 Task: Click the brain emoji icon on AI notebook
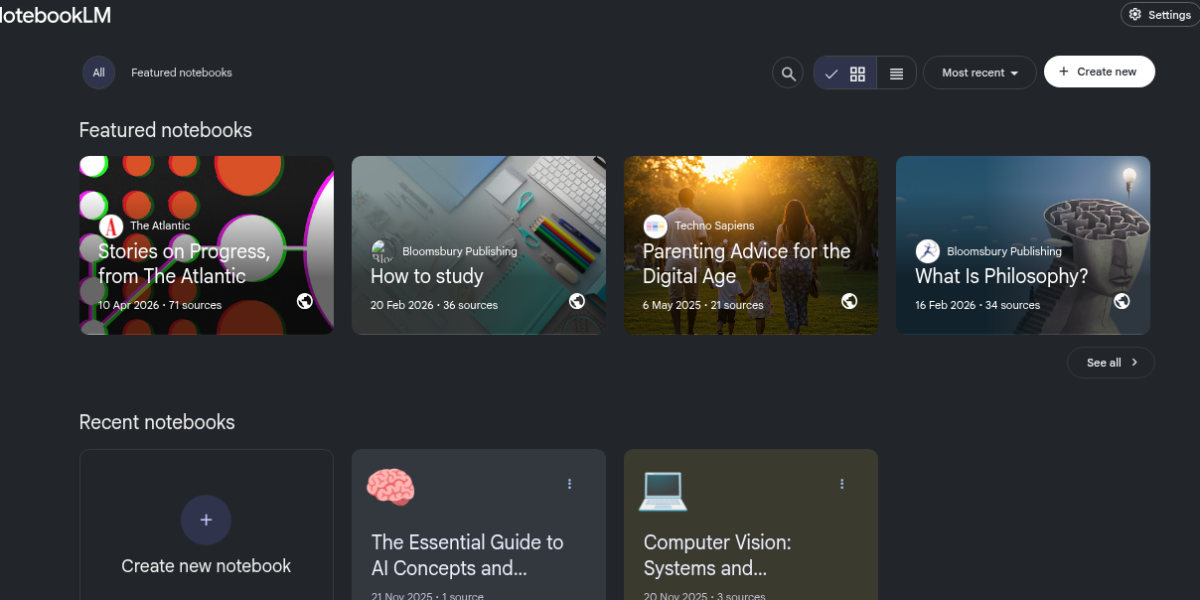click(x=390, y=487)
